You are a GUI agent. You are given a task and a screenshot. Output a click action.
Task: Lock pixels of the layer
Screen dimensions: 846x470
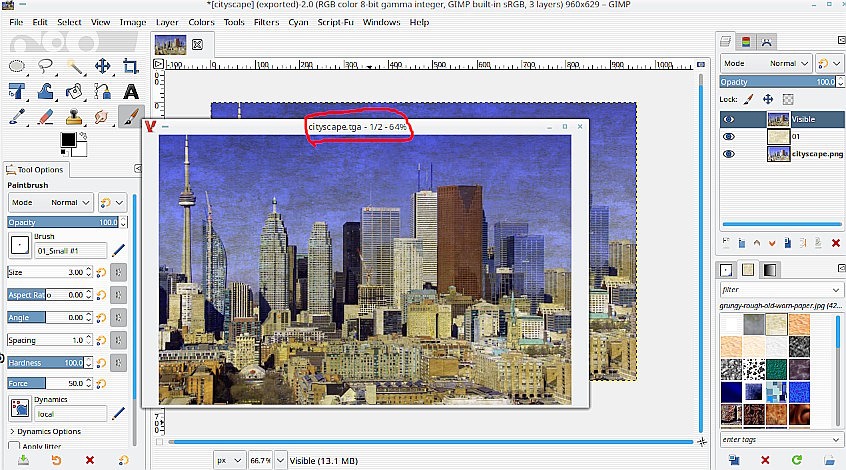click(748, 99)
